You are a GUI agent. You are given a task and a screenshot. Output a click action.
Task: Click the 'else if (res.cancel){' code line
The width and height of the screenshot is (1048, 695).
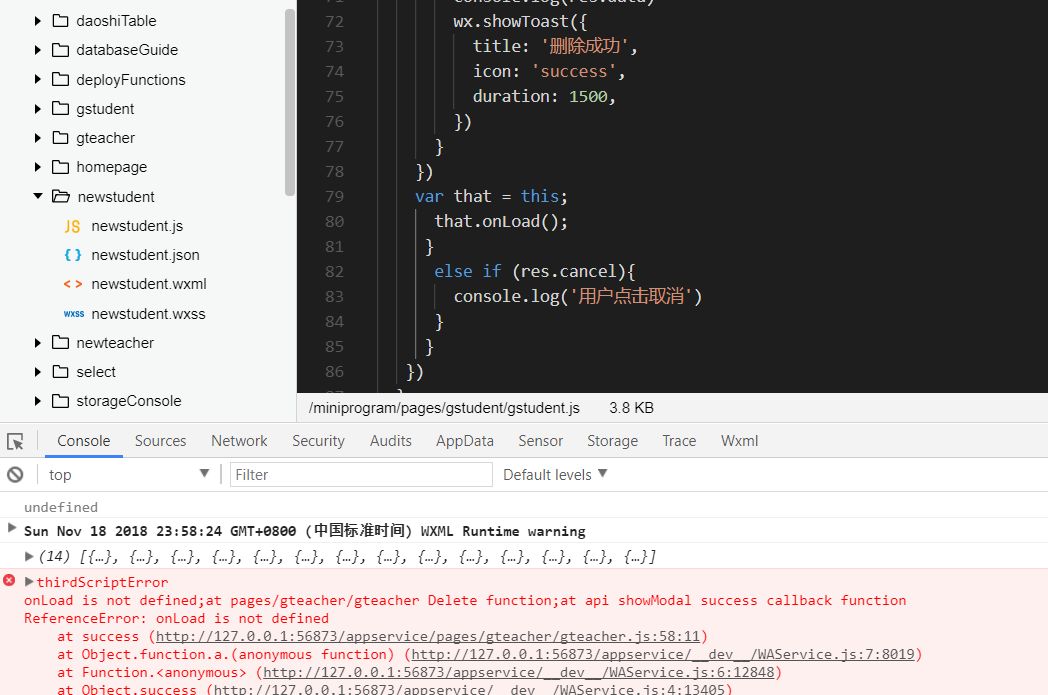coord(534,271)
